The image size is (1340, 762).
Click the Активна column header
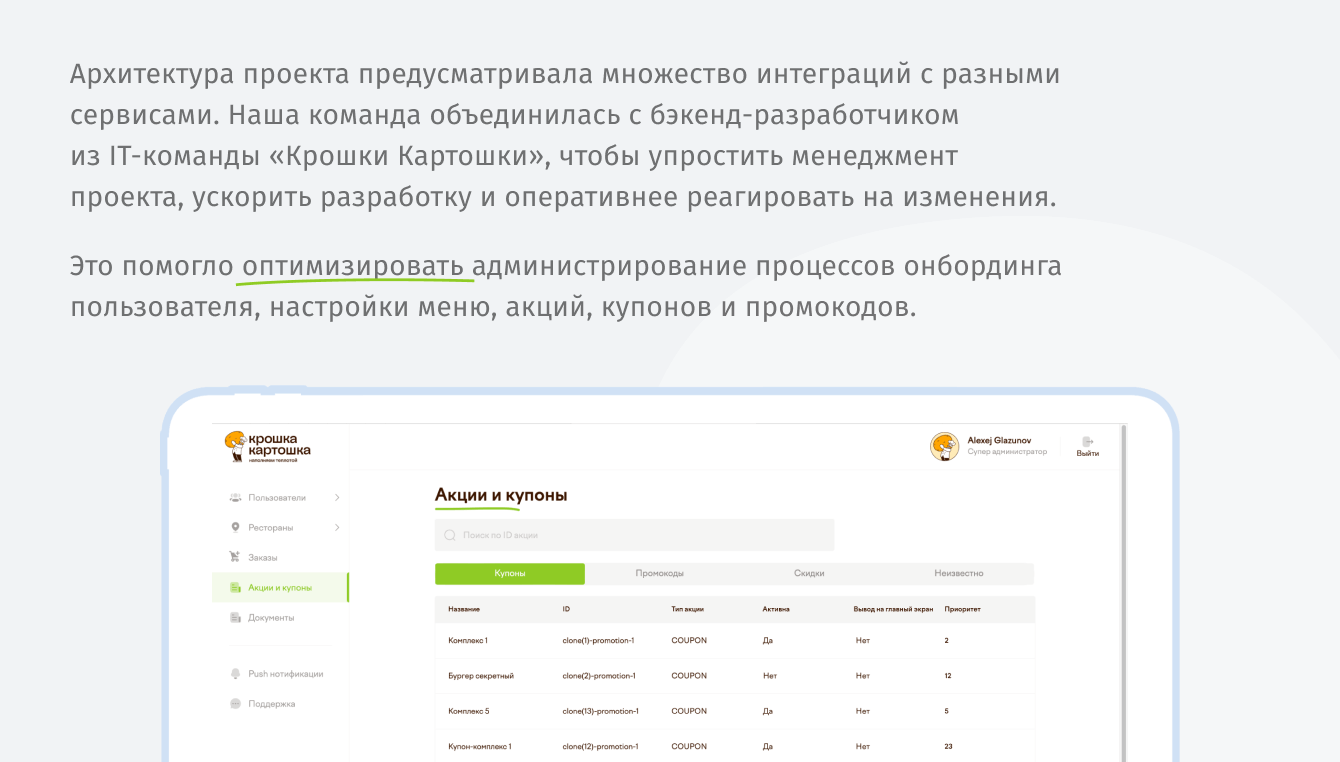pyautogui.click(x=776, y=609)
